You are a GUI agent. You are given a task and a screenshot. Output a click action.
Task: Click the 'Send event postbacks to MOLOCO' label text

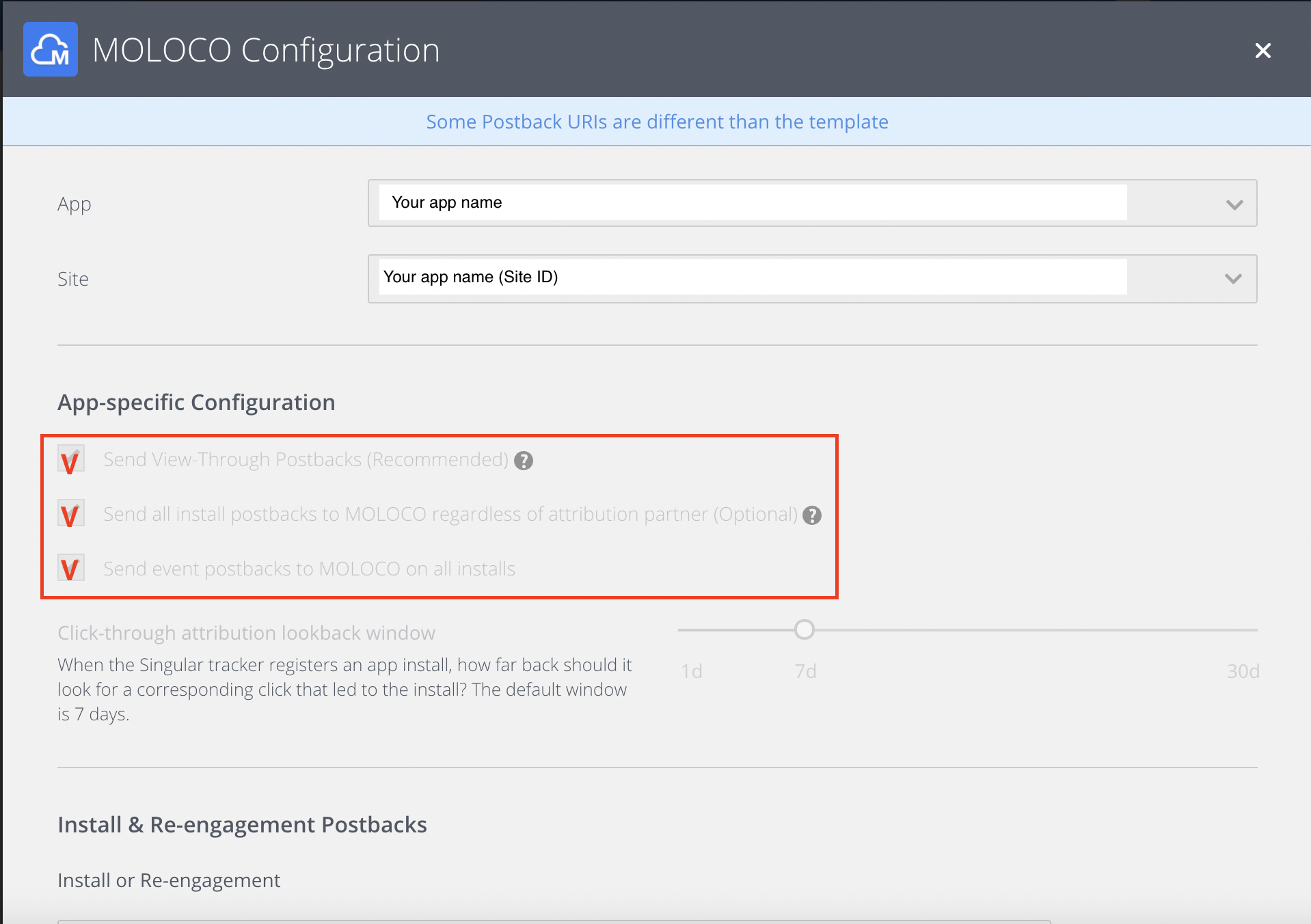[309, 569]
